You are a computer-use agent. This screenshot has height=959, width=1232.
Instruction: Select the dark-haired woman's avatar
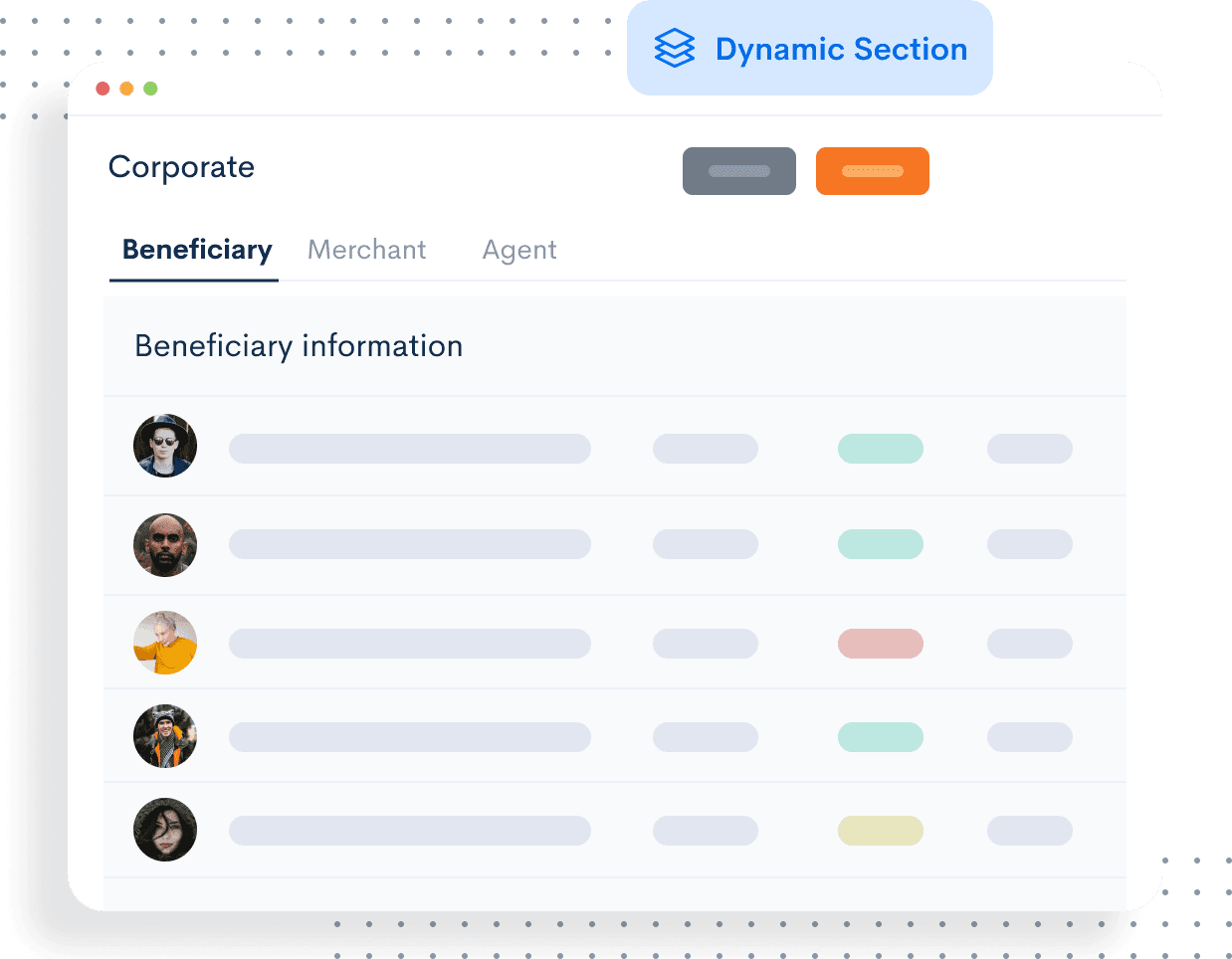click(x=165, y=830)
